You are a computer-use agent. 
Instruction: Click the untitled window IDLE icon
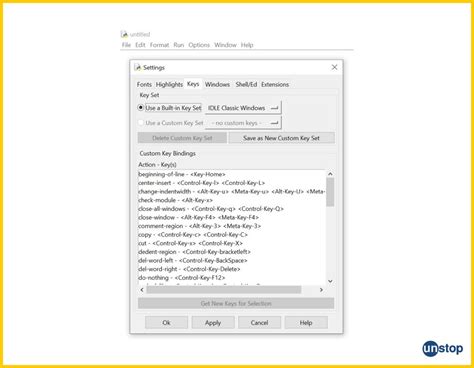[x=124, y=34]
